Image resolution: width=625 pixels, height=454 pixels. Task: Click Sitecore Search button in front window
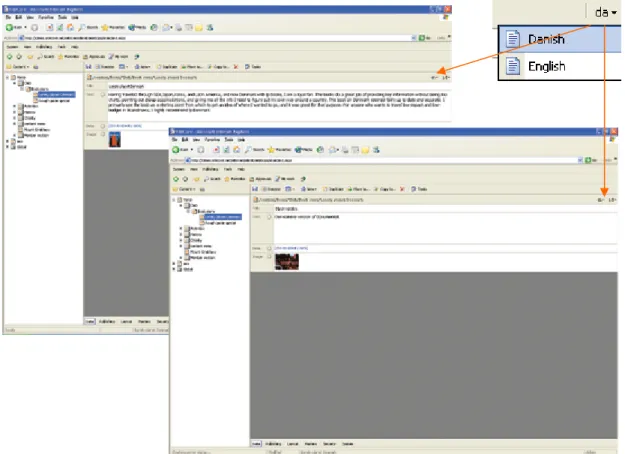[212, 179]
